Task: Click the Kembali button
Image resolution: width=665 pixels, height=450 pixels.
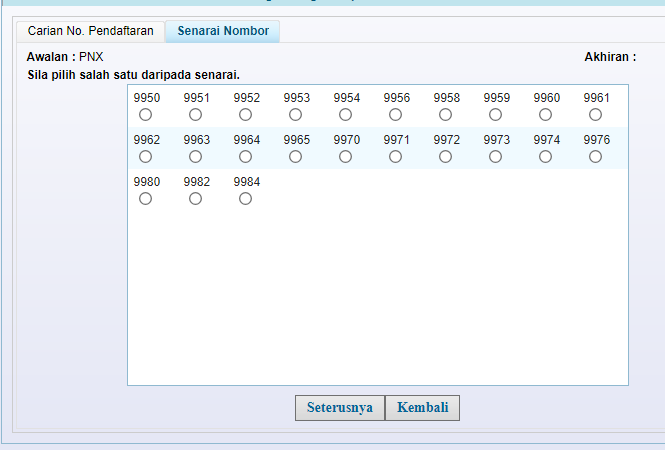Action: pyautogui.click(x=422, y=408)
